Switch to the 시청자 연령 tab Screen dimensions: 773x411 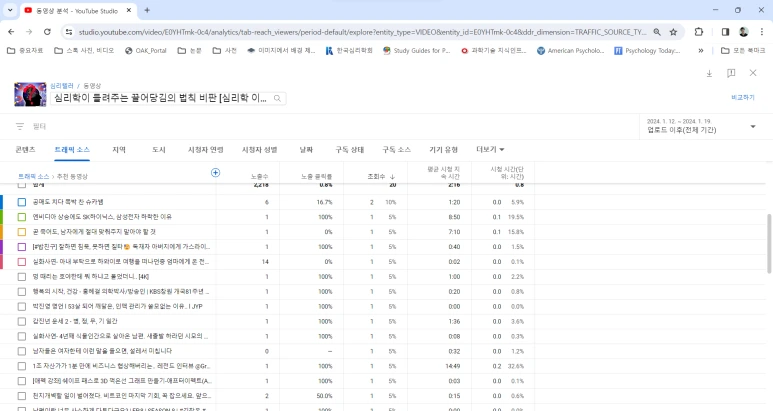(206, 149)
